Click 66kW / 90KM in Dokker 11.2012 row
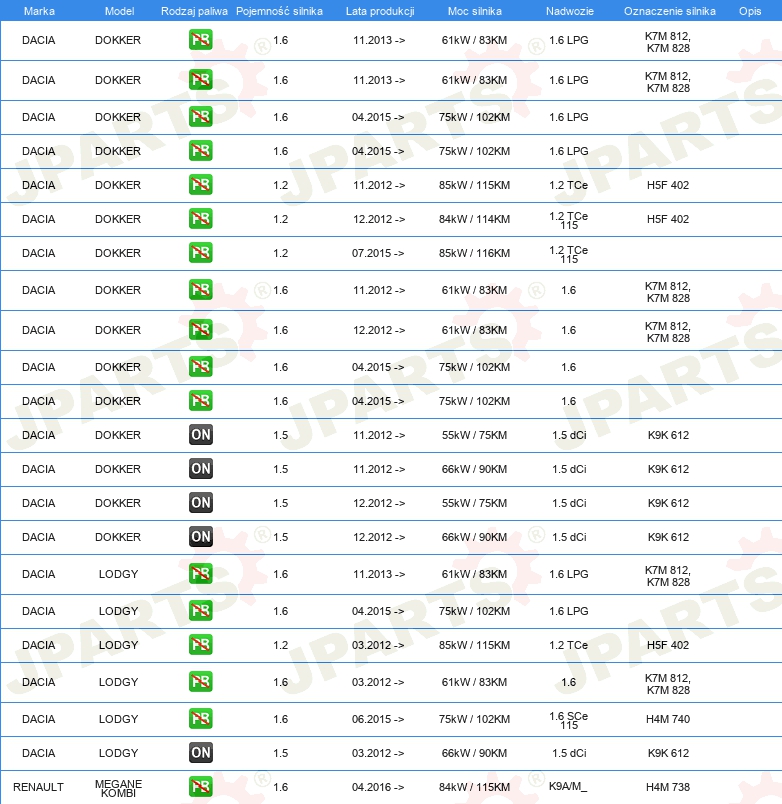Image resolution: width=782 pixels, height=804 pixels. click(474, 469)
